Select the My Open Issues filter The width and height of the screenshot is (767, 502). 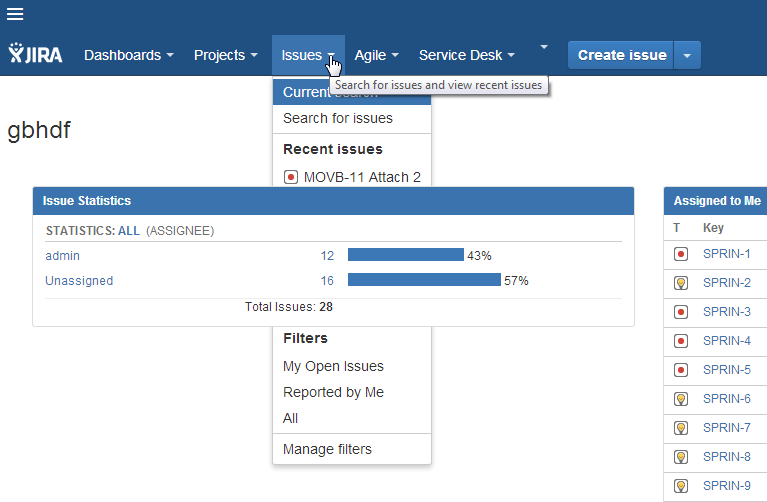(352, 366)
